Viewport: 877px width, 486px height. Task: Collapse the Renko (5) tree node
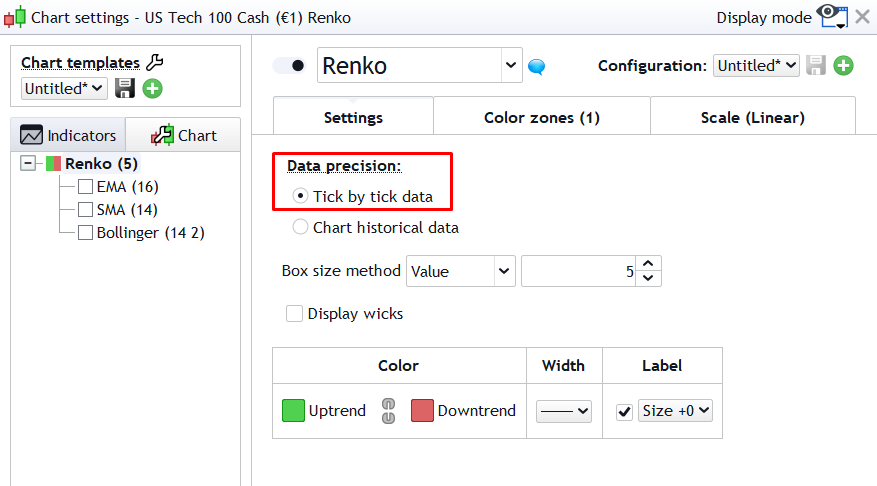[x=27, y=164]
